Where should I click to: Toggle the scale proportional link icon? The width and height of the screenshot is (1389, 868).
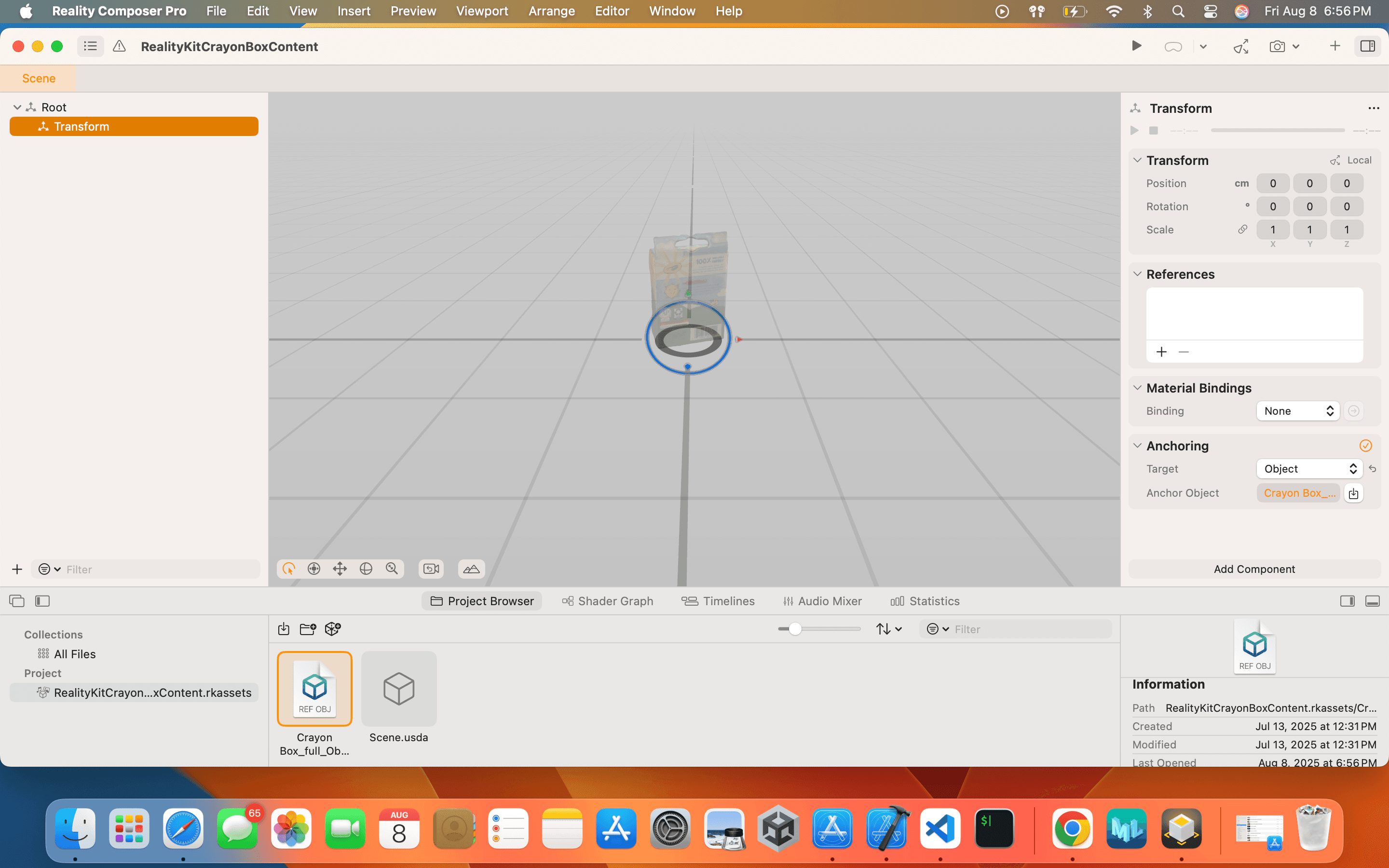tap(1242, 230)
